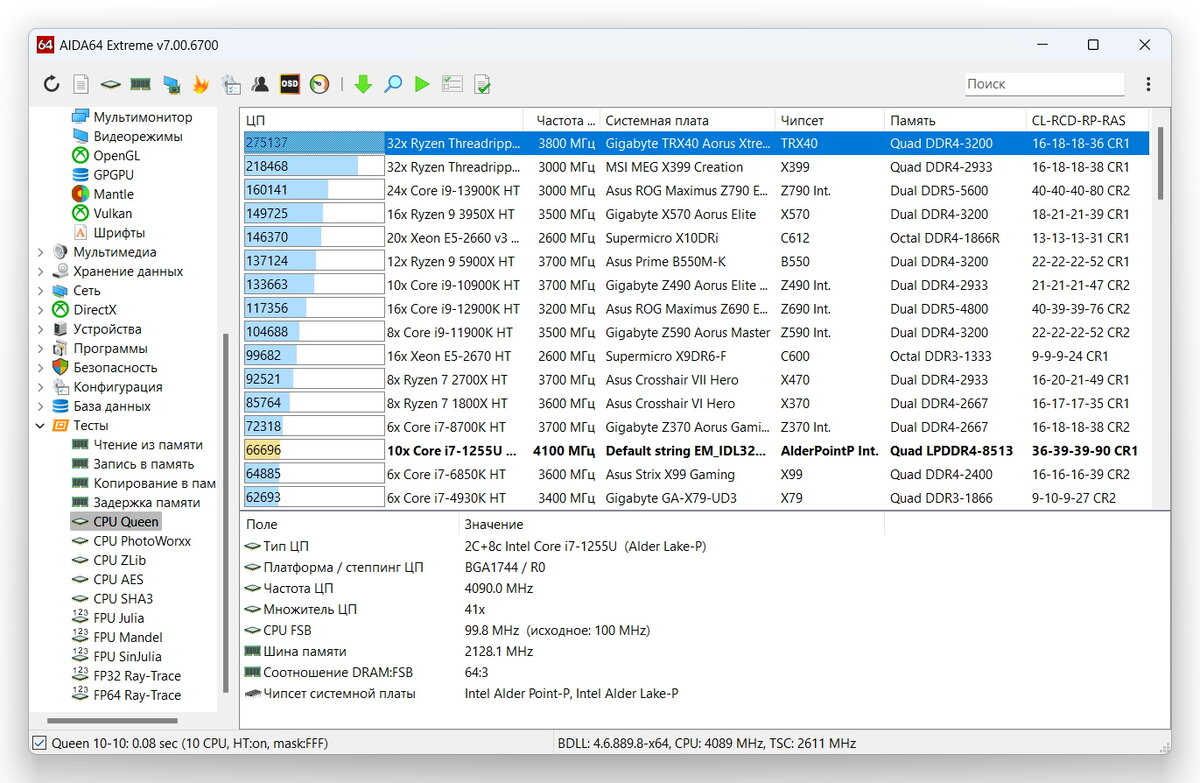Expand the Мультимедиа tree node
Viewport: 1200px width, 783px height.
pyautogui.click(x=41, y=252)
